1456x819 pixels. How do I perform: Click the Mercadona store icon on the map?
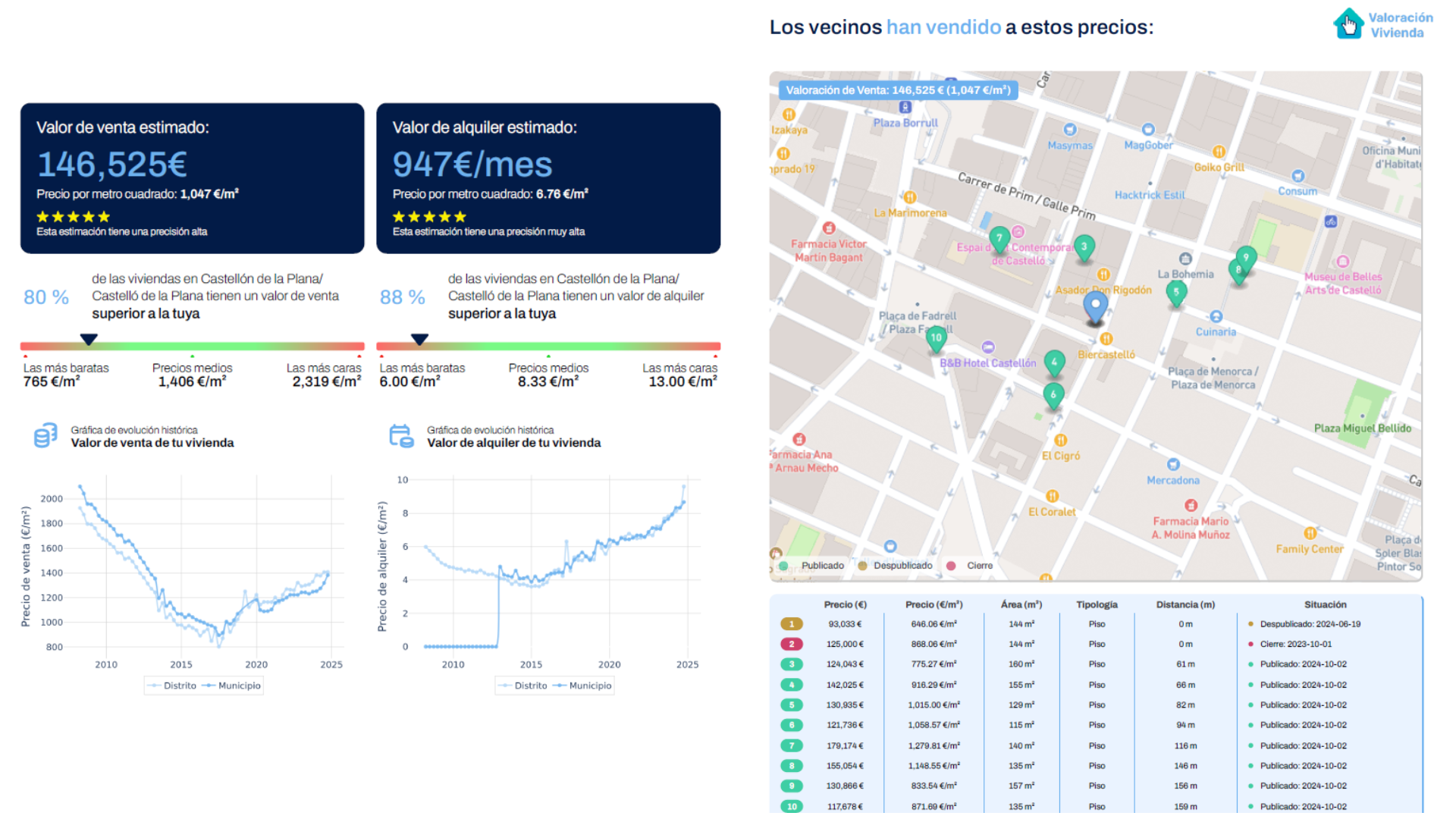pyautogui.click(x=1175, y=463)
